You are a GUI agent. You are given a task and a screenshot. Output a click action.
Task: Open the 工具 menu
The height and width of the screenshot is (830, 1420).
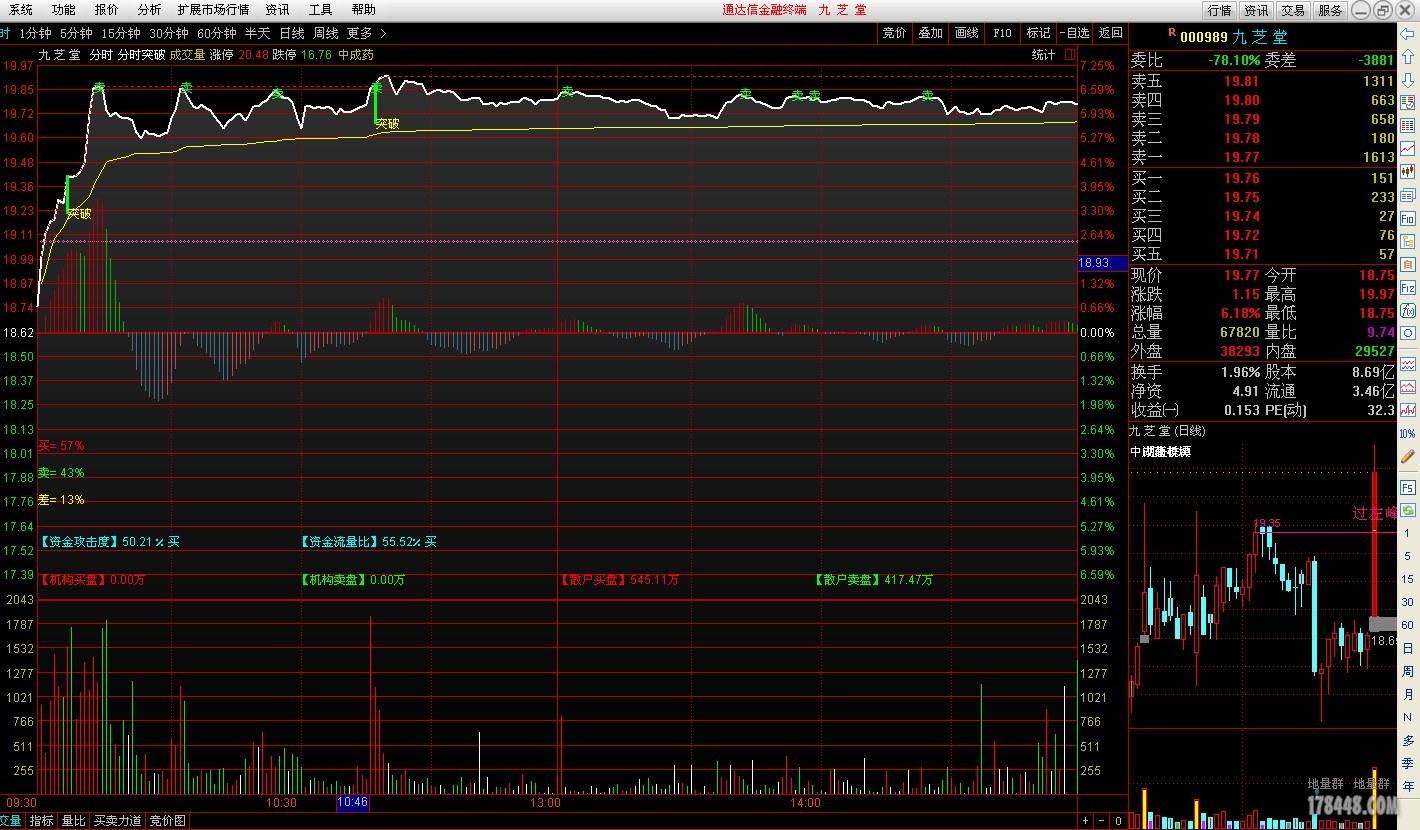click(x=320, y=10)
